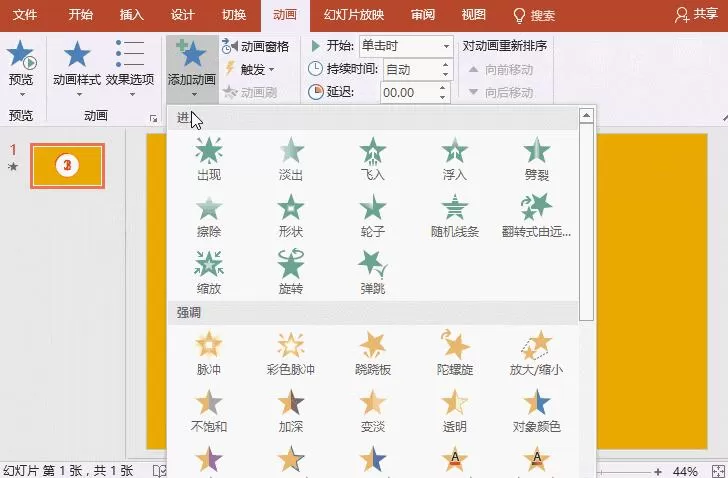728x478 pixels.
Task: Open the 文件 tab
Action: tap(25, 15)
